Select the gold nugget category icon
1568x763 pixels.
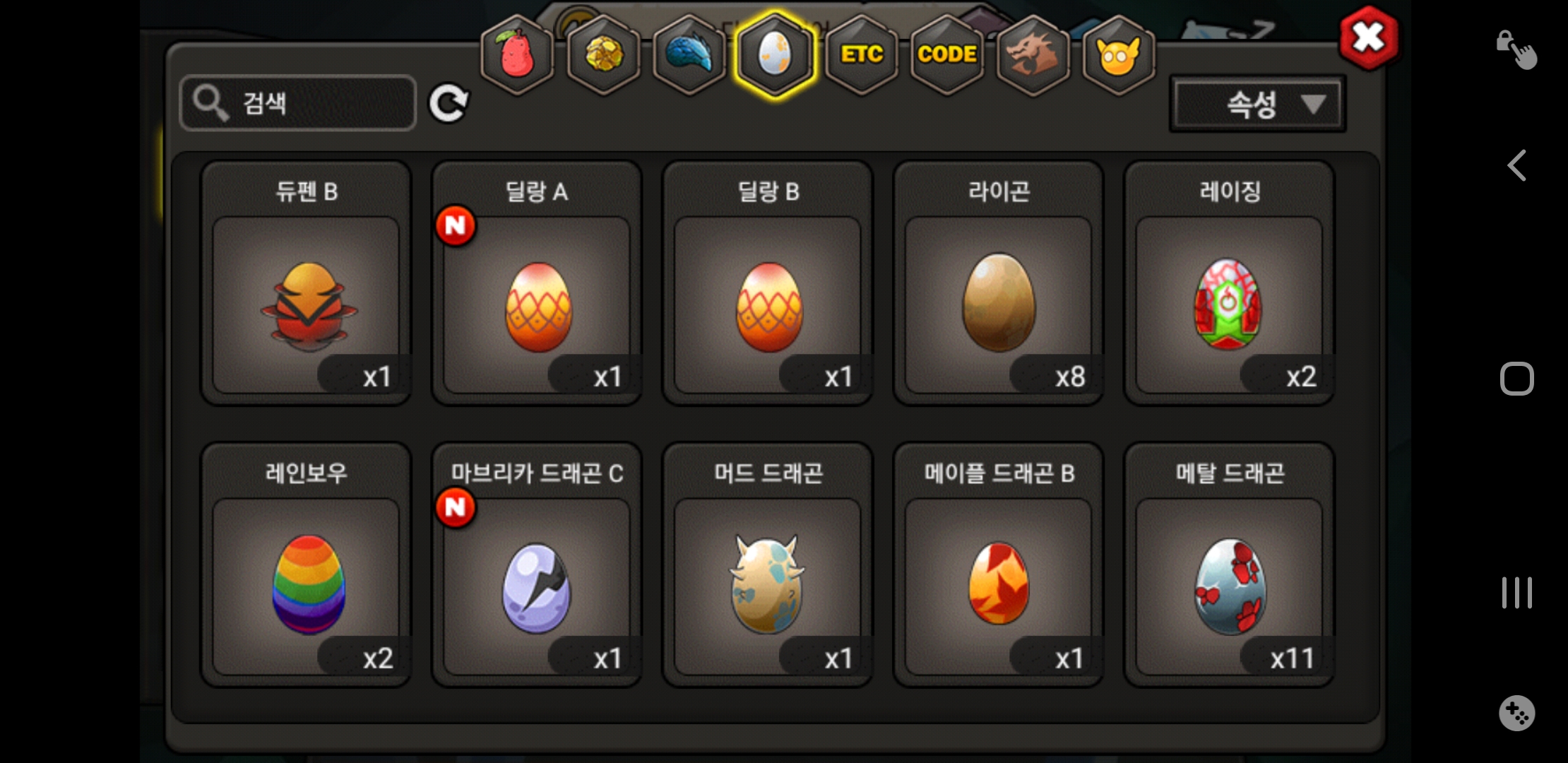(604, 54)
